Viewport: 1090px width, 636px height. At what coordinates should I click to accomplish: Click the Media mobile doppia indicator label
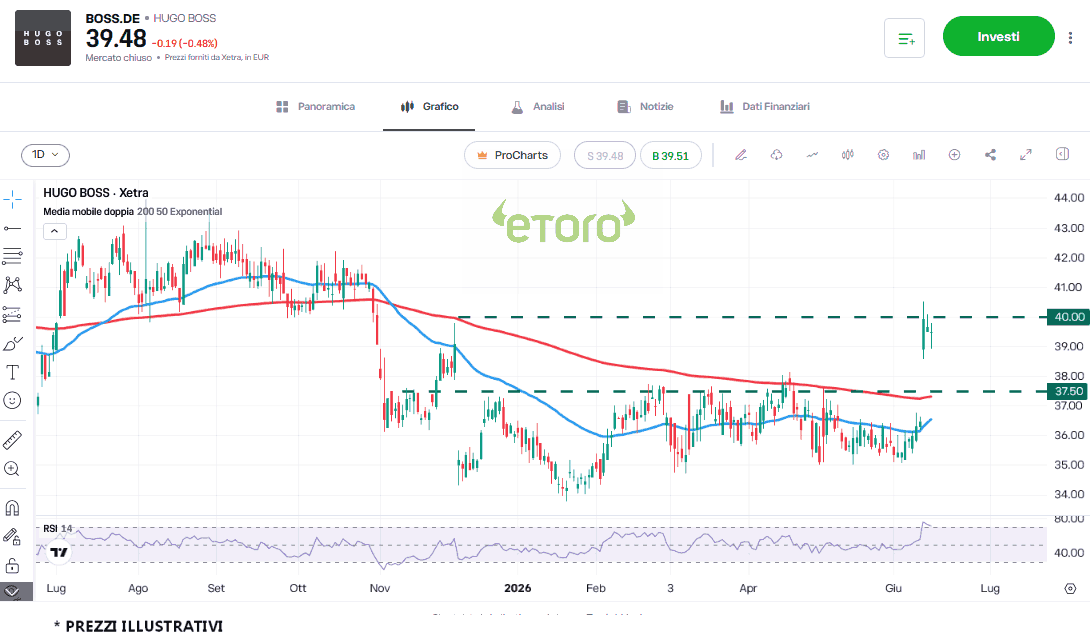pos(133,212)
